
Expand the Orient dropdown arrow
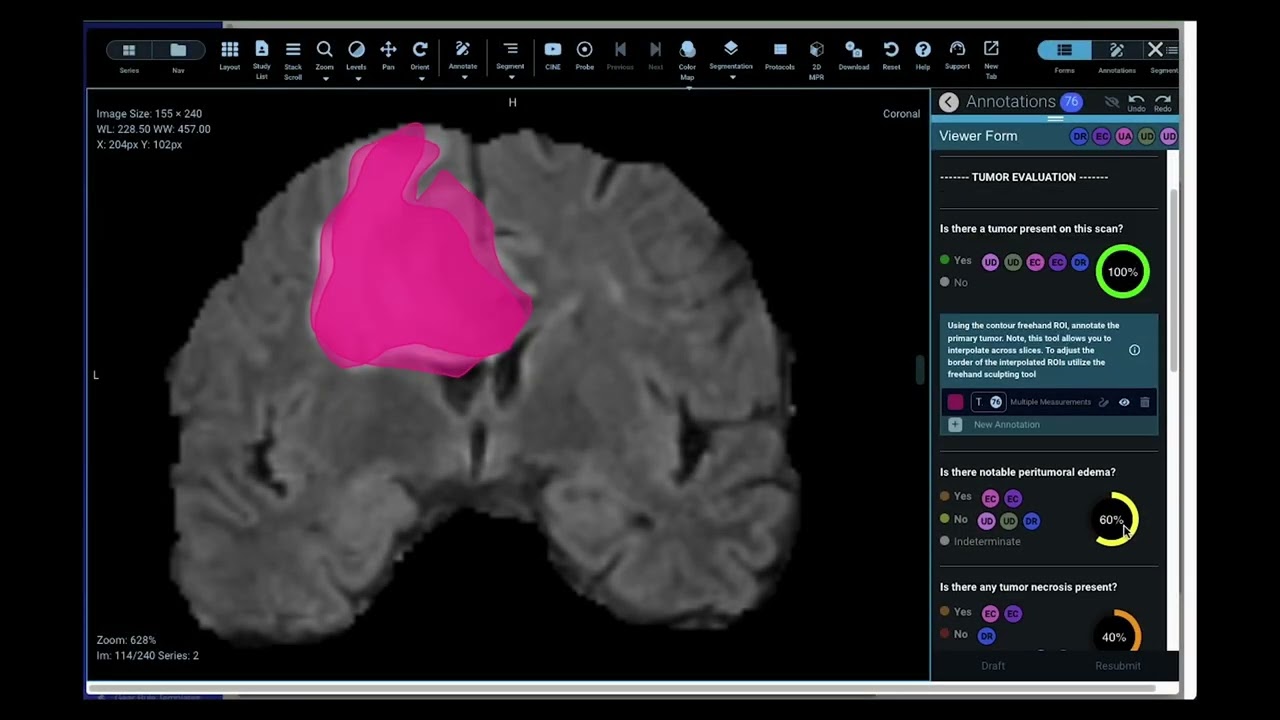click(420, 79)
